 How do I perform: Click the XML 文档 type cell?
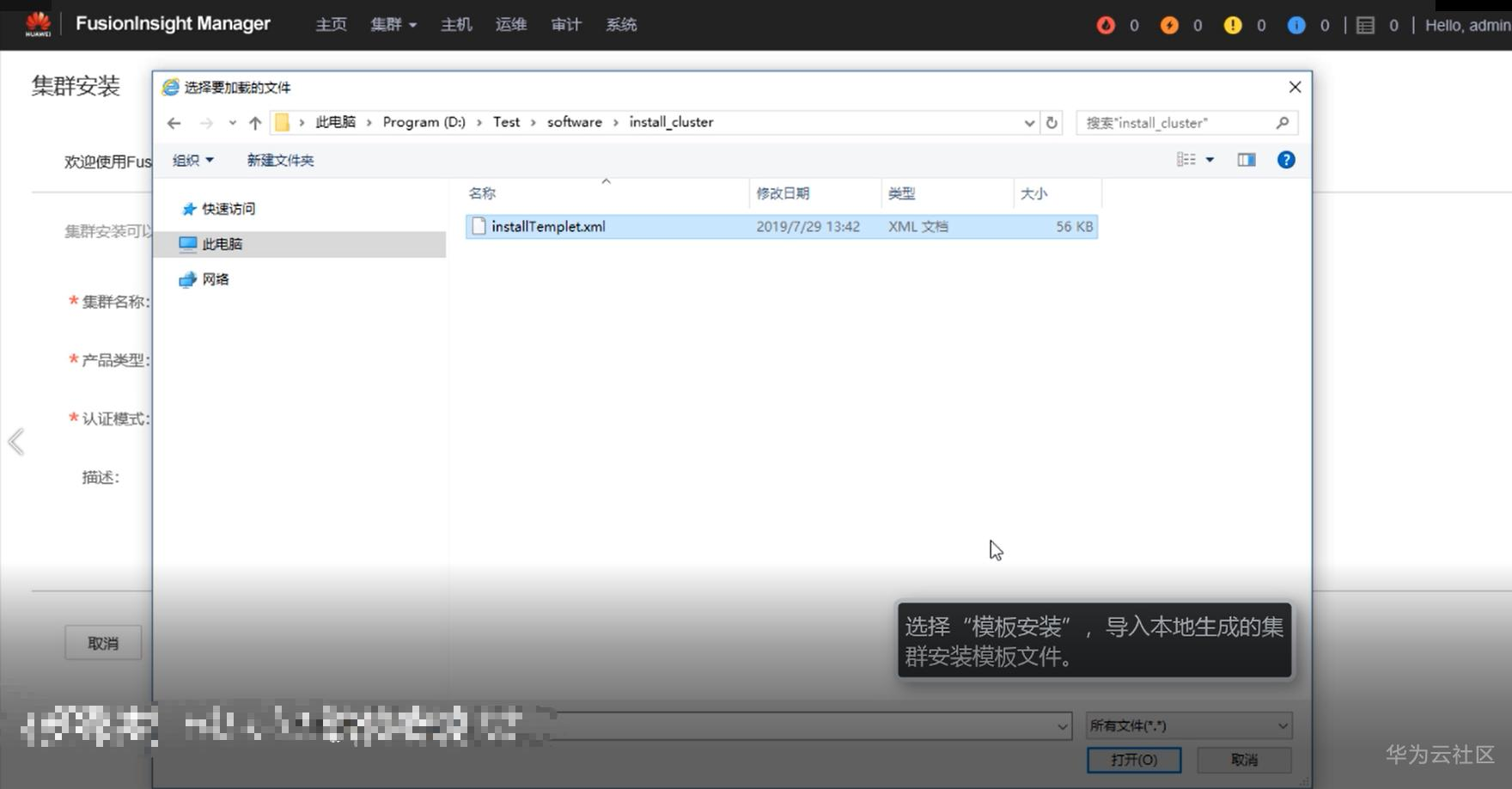click(918, 226)
